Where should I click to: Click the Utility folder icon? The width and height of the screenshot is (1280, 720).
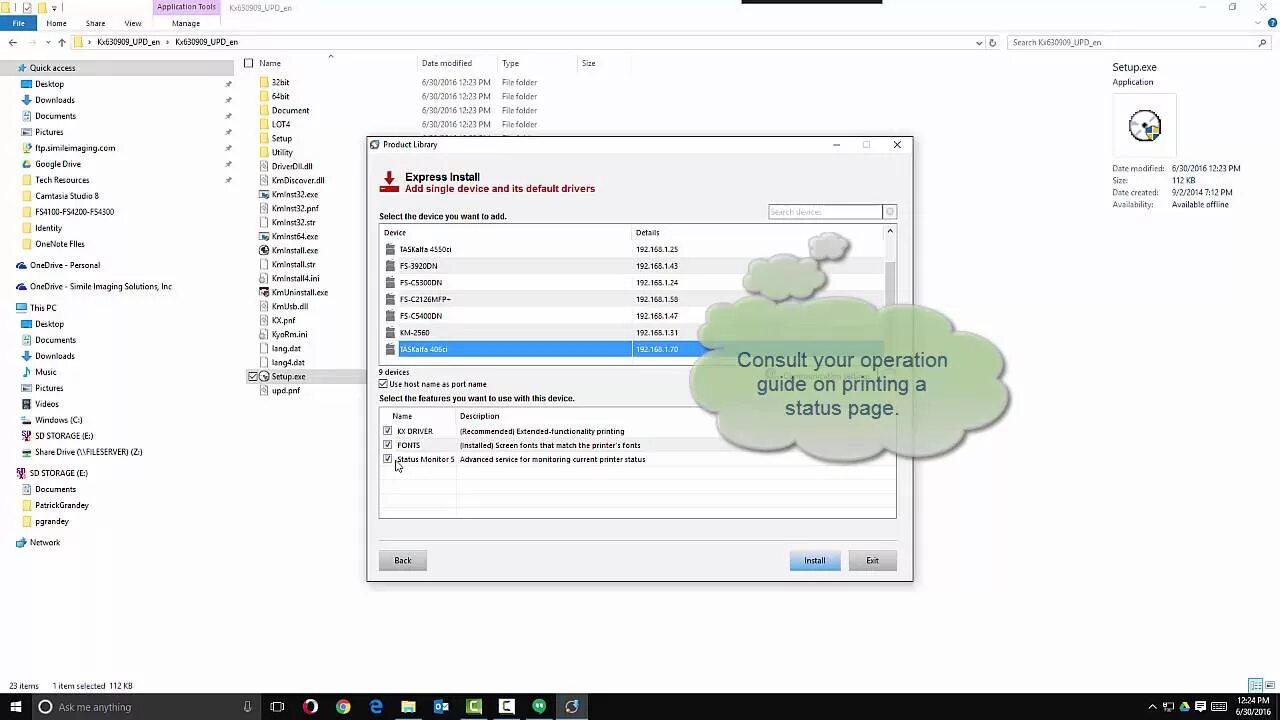(x=264, y=152)
